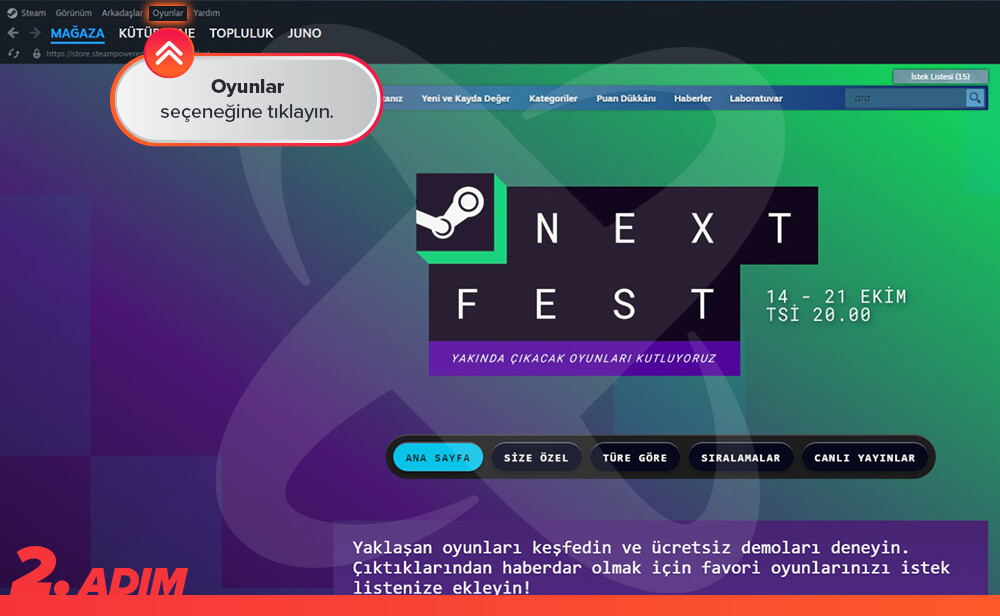This screenshot has width=1000, height=616.
Task: Open the MAĞAZA tab
Action: click(x=78, y=33)
